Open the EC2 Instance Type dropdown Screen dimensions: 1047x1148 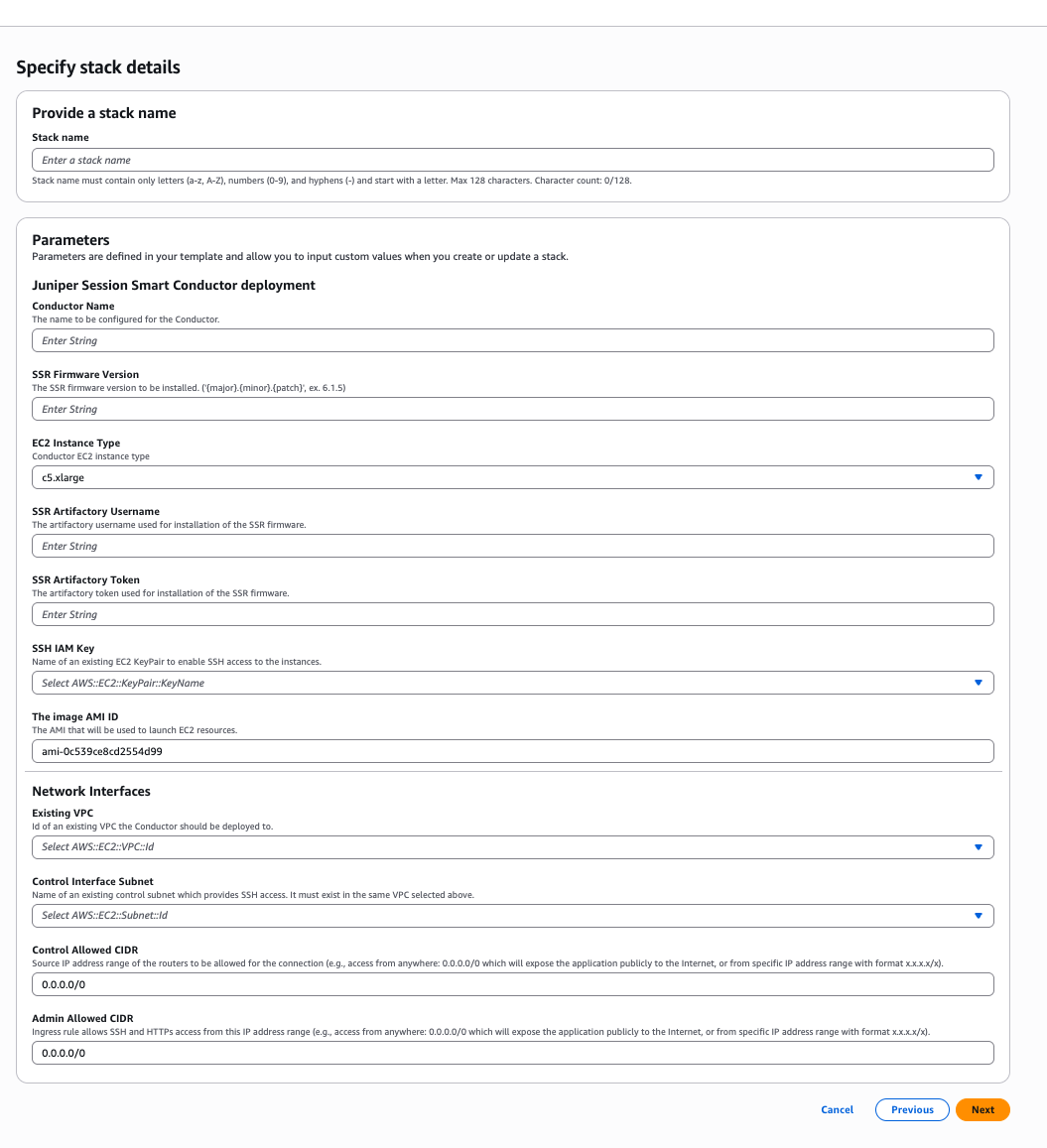496,477
